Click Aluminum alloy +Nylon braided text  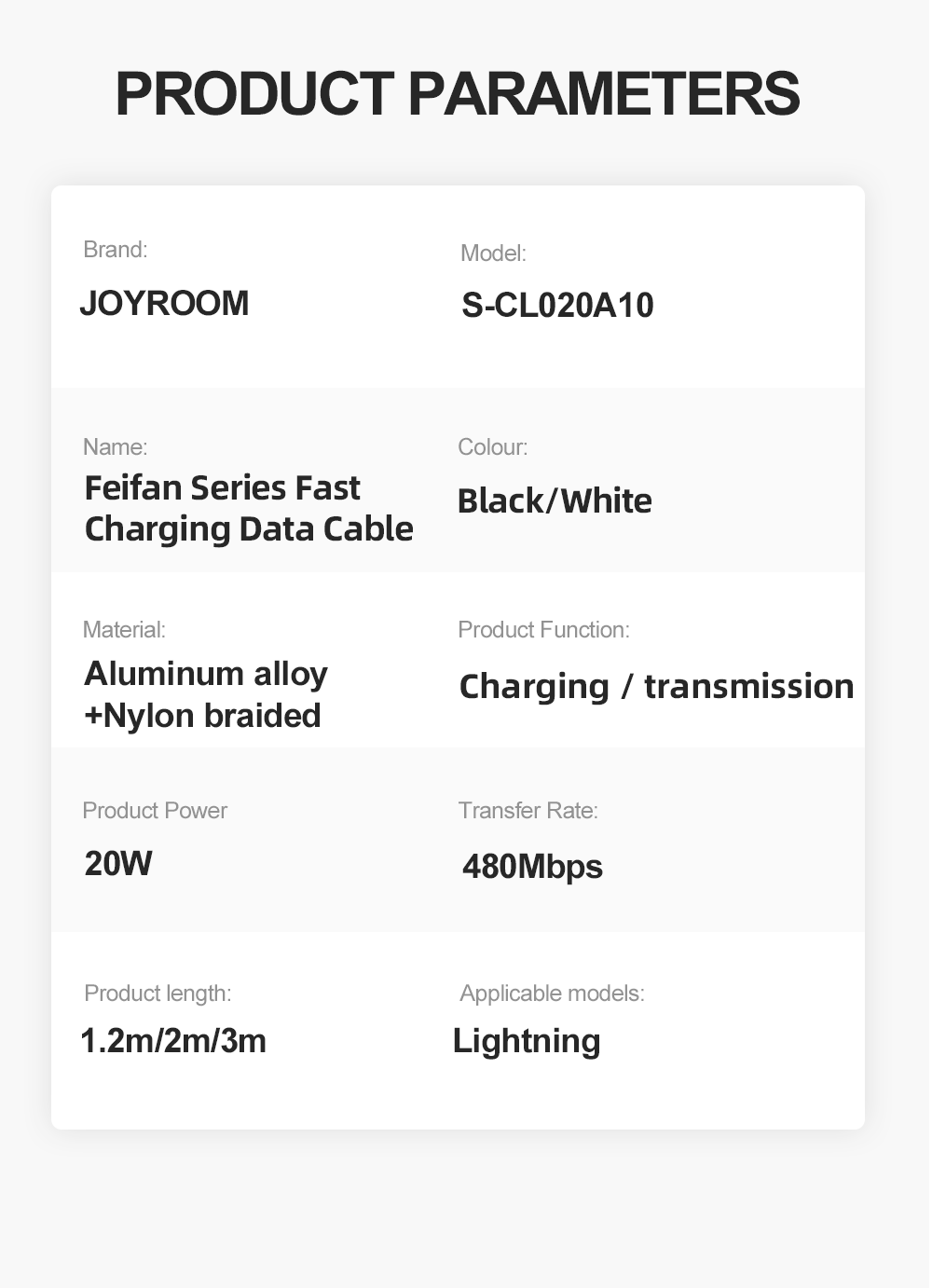pos(205,694)
